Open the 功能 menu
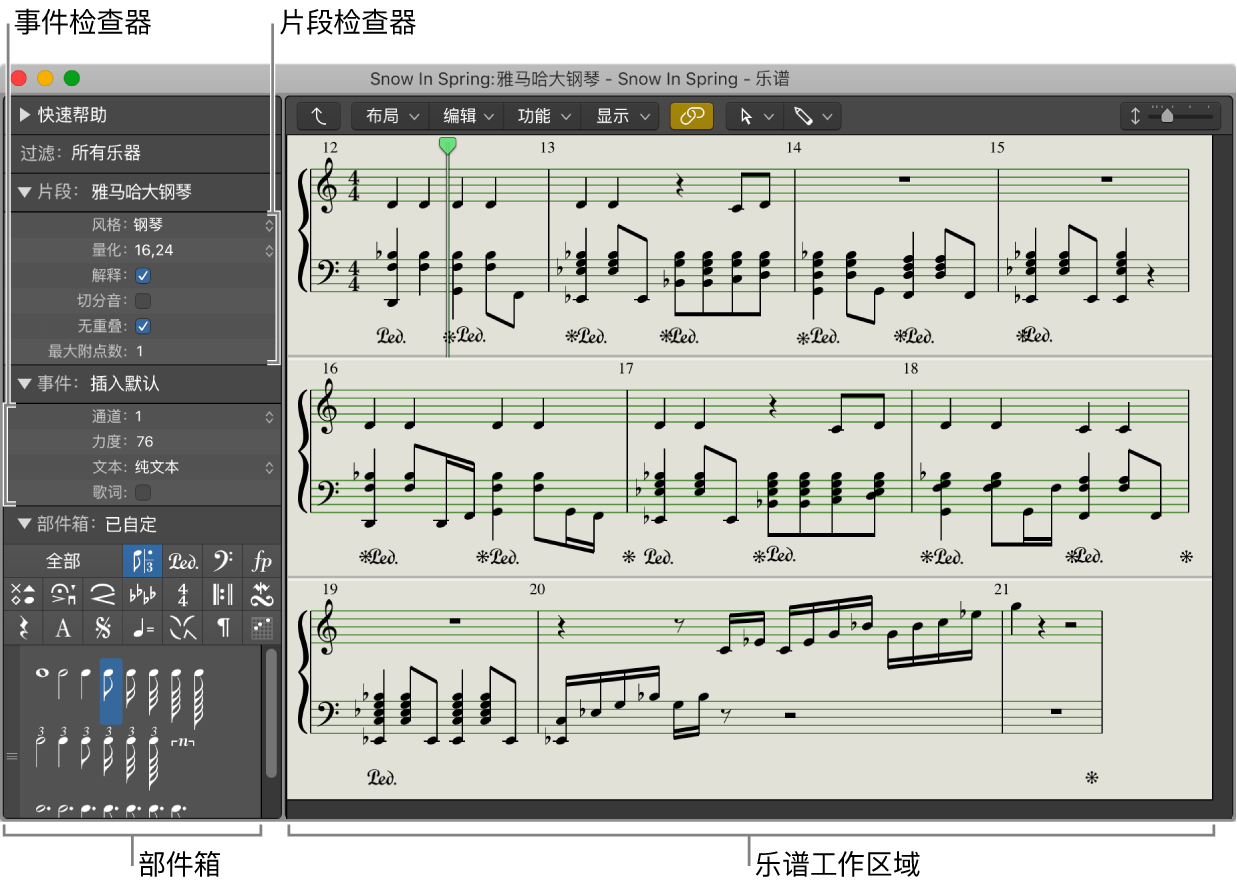The image size is (1237, 886). (543, 116)
